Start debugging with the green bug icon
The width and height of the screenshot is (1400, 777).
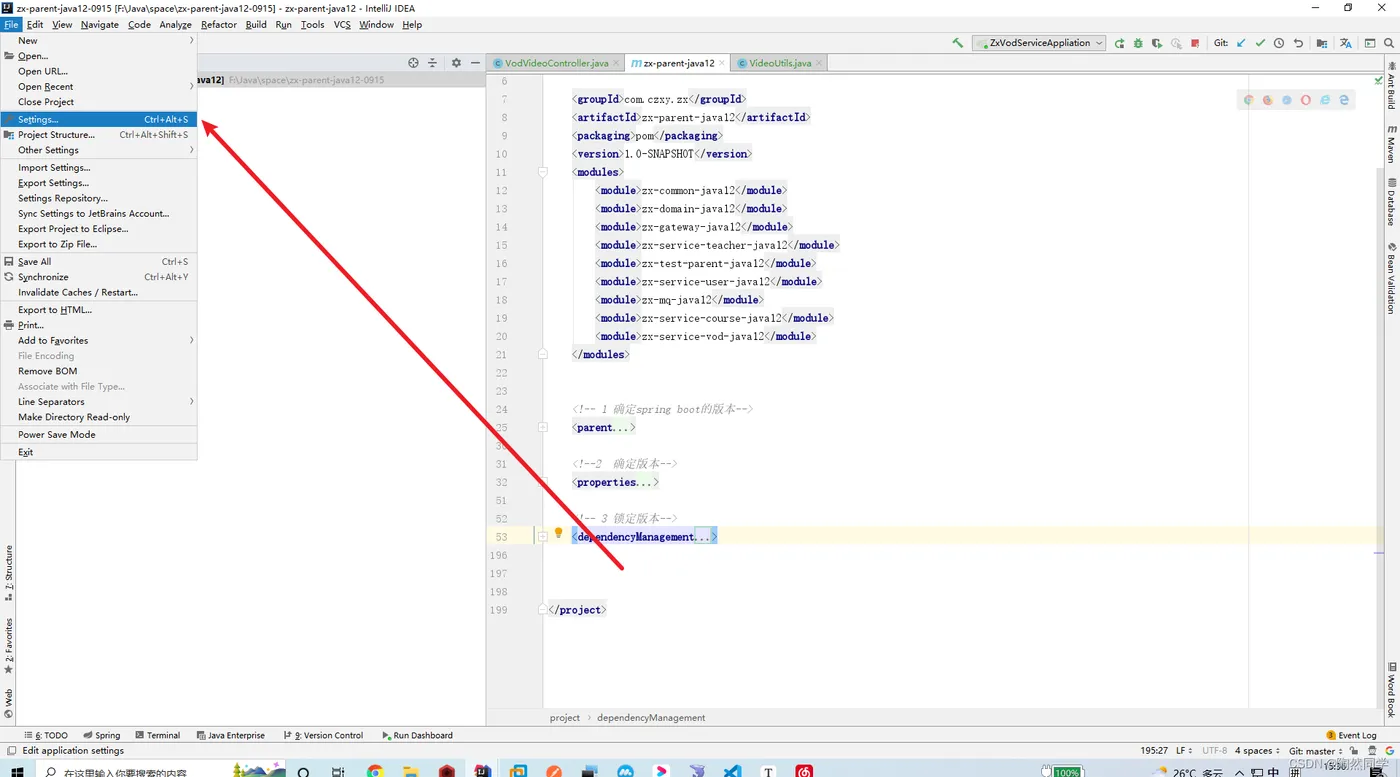coord(1138,43)
